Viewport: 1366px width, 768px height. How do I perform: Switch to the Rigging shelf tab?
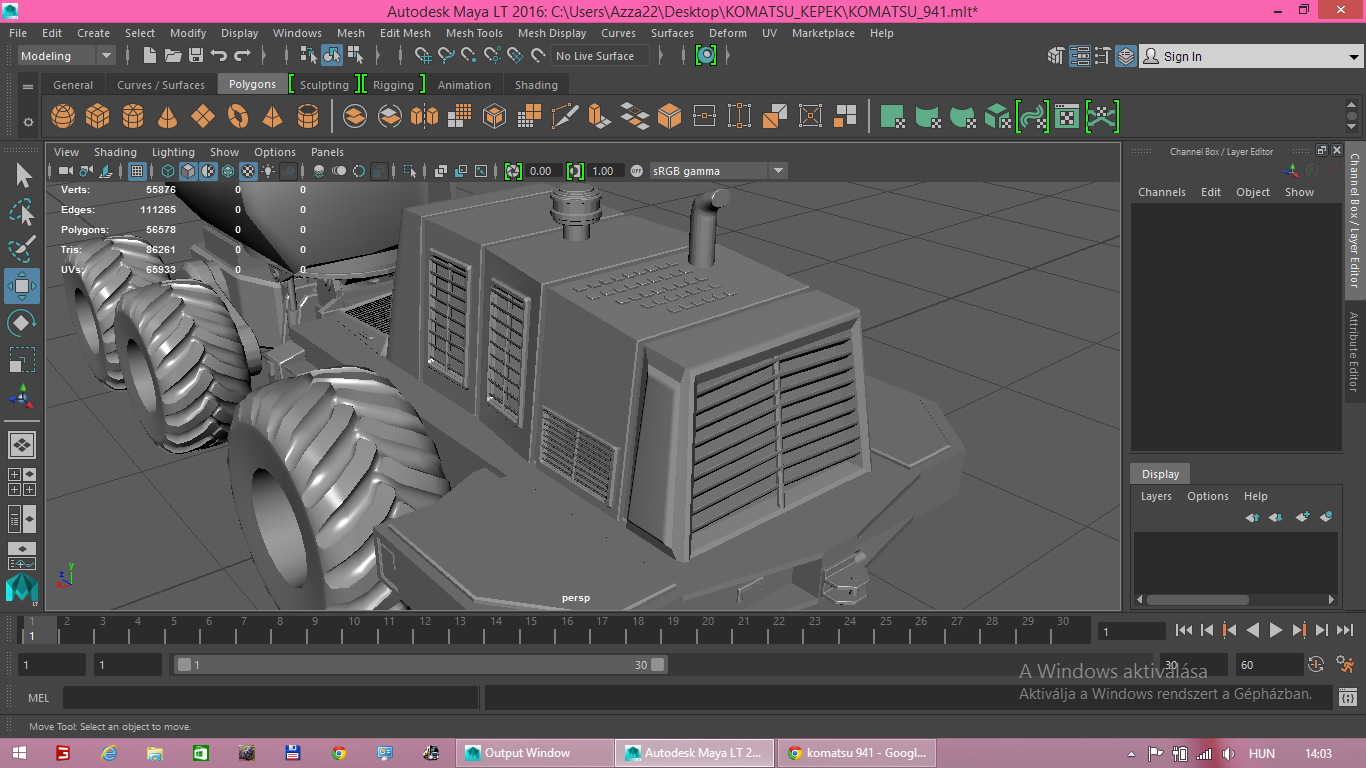coord(393,85)
